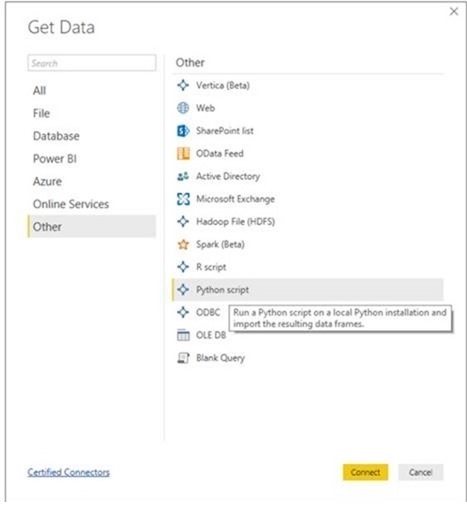Select Vertica (Beta) label
467x505 pixels.
223,85
